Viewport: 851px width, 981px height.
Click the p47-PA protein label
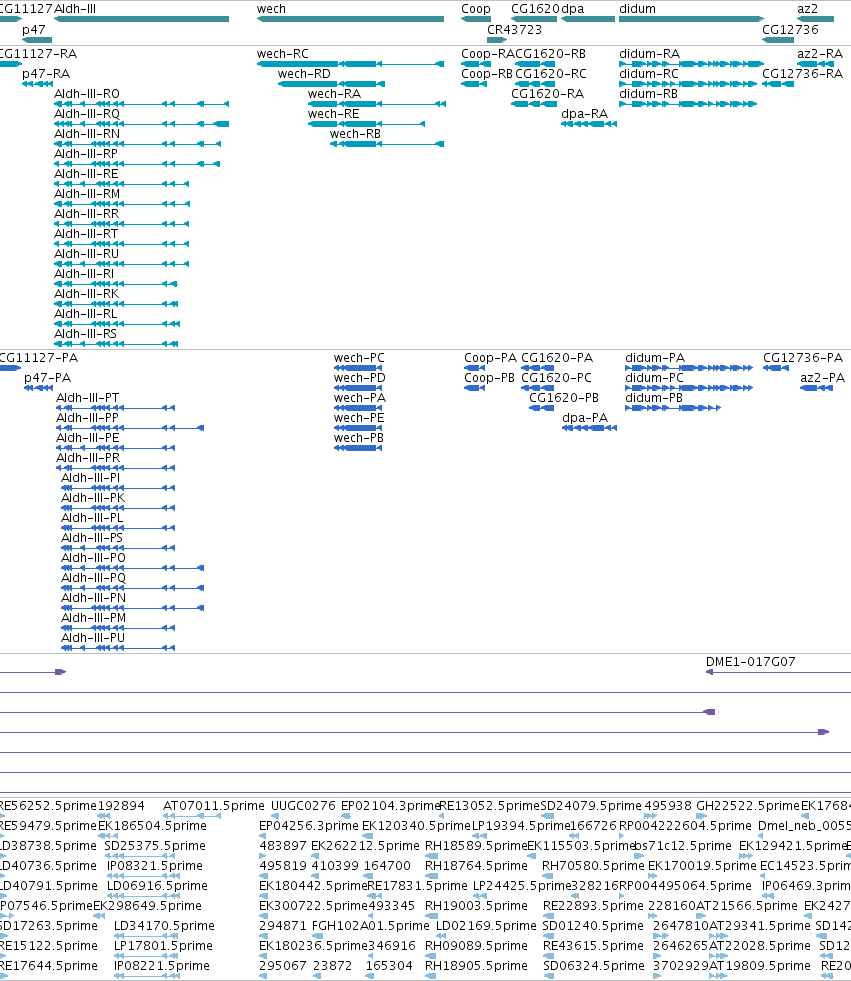(48, 378)
